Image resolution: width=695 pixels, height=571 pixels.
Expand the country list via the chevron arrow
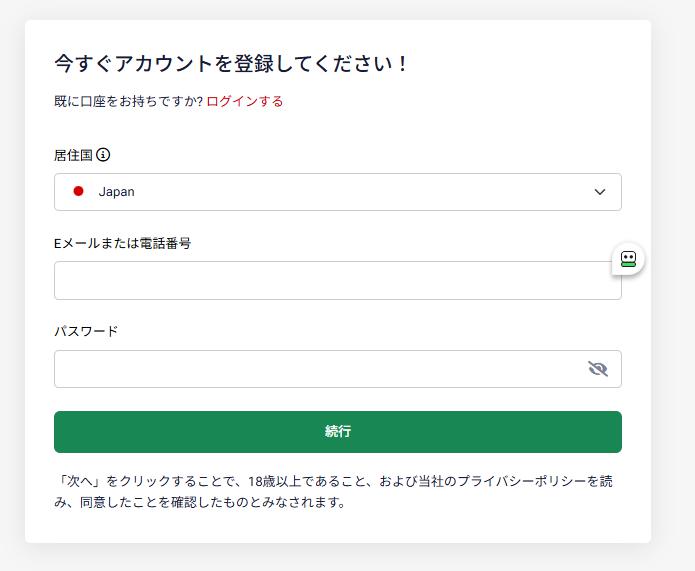click(600, 192)
